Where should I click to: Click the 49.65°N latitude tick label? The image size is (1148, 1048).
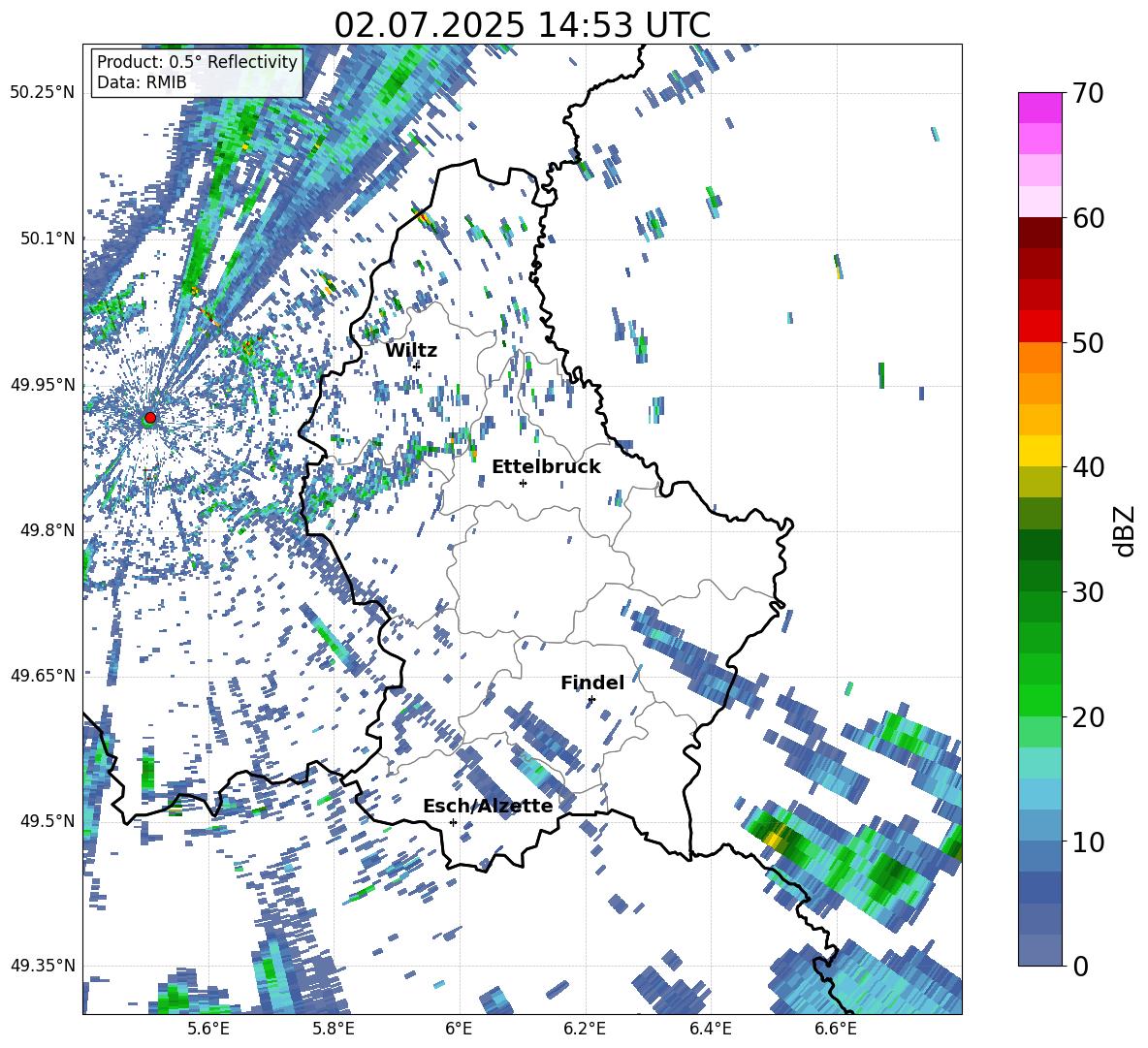pos(43,675)
